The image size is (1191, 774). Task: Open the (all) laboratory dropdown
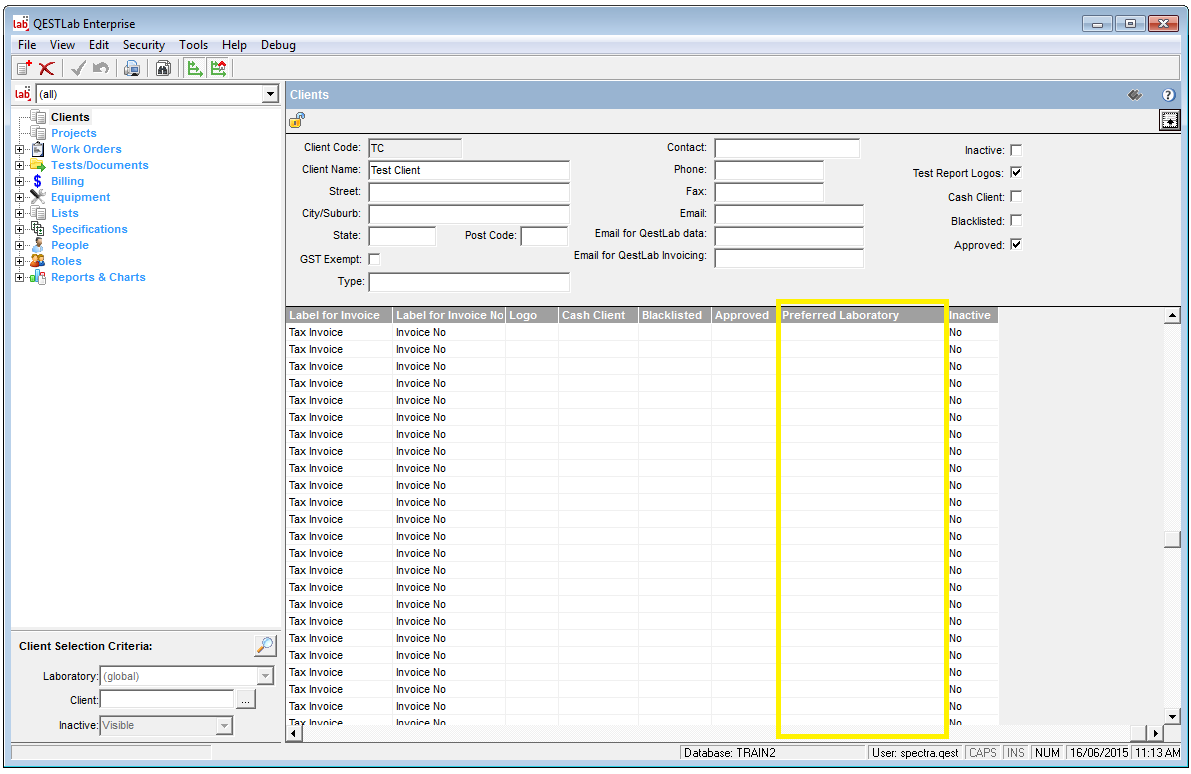(269, 94)
